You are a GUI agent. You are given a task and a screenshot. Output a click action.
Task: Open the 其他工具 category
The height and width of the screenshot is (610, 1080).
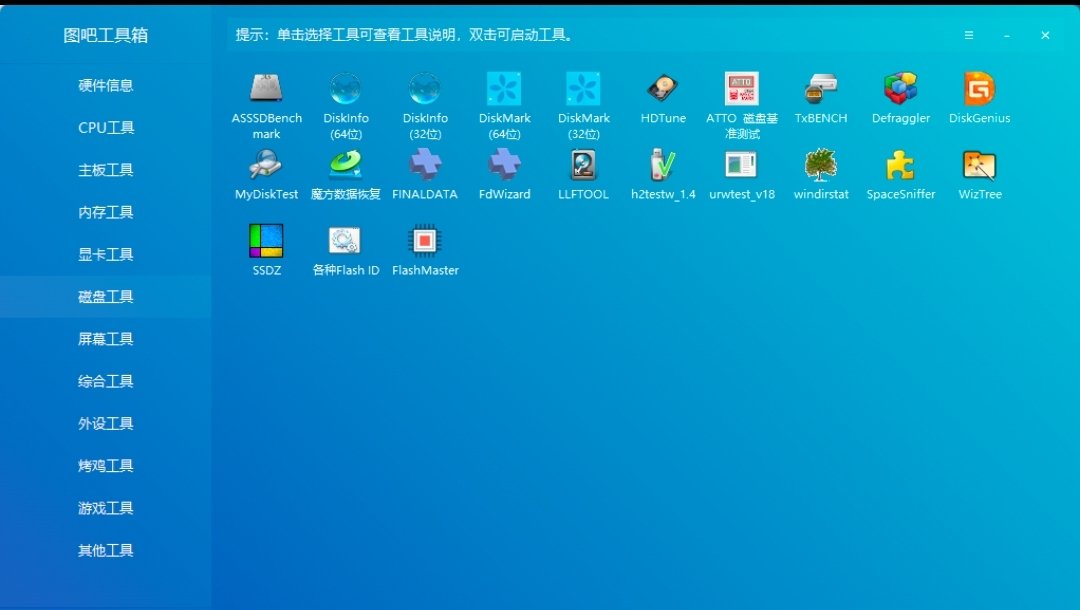click(x=105, y=550)
